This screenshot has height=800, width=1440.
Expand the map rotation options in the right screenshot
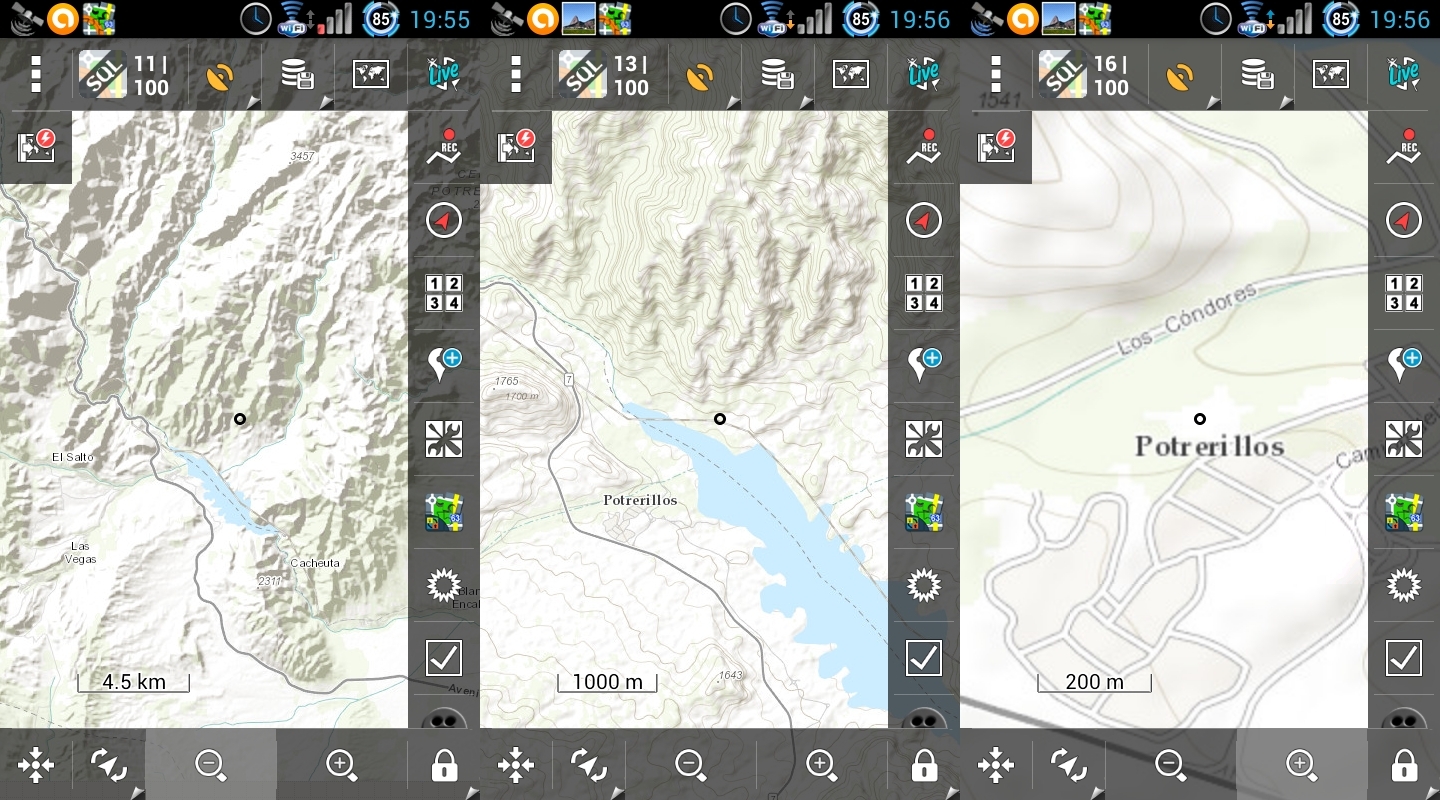tap(1070, 766)
